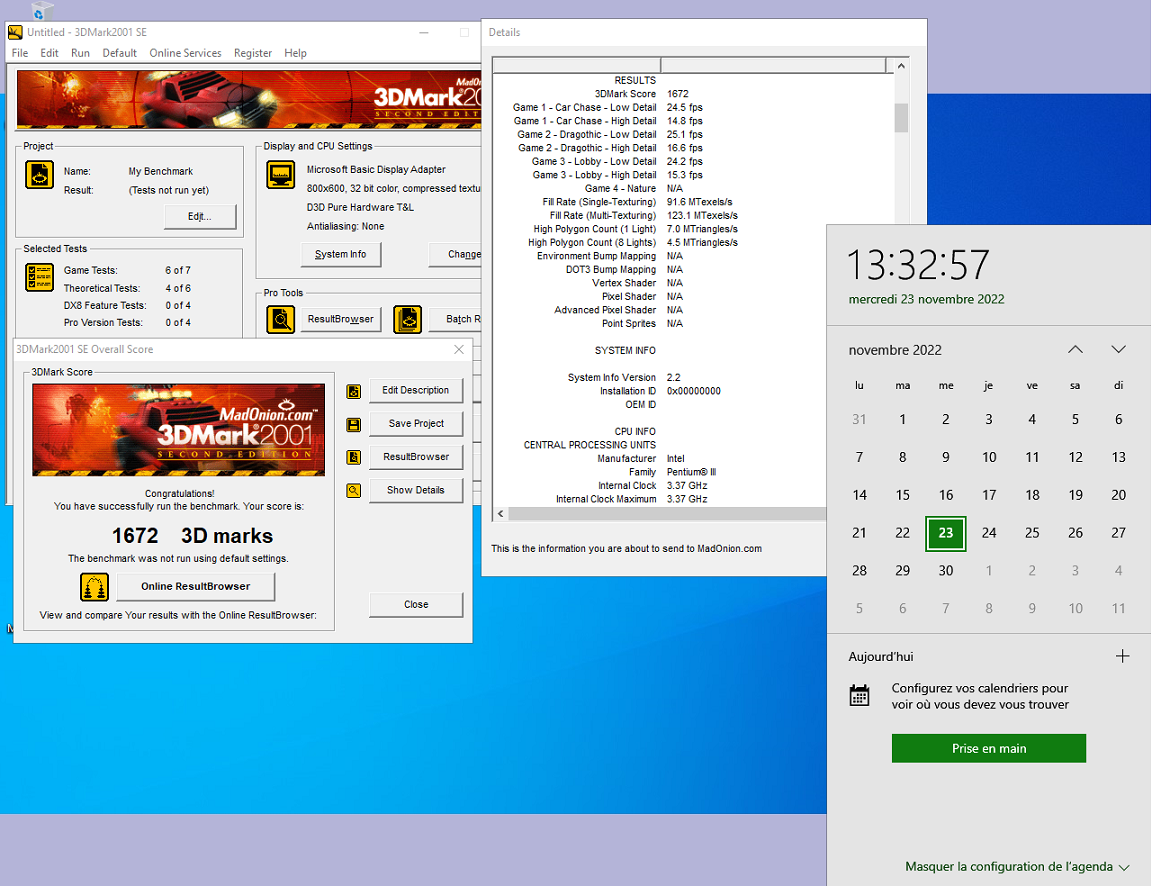Open the Edit menu
The height and width of the screenshot is (886, 1152).
(49, 53)
